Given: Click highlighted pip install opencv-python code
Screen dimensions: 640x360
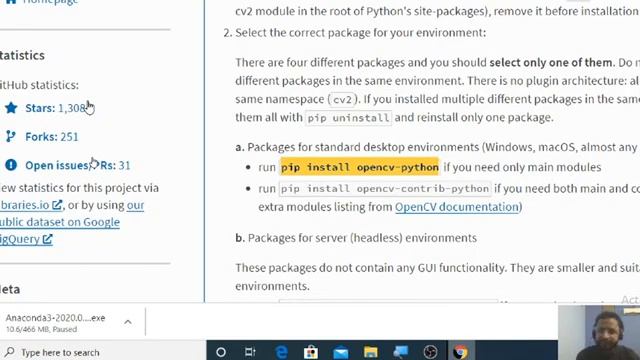Looking at the screenshot, I should [x=360, y=167].
